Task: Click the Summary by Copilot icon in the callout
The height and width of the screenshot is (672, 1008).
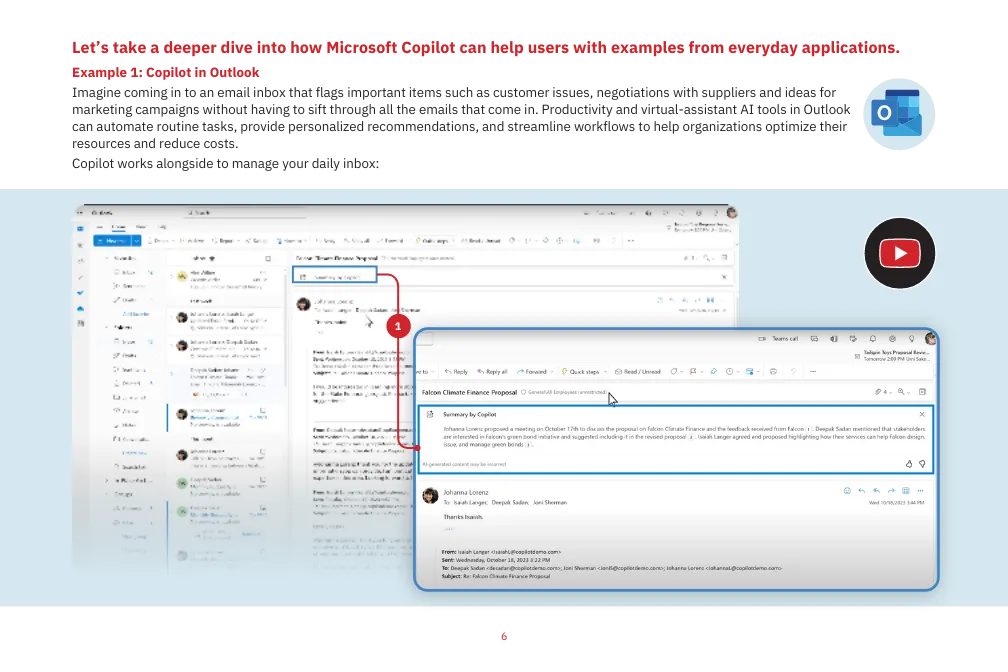Action: coord(430,415)
